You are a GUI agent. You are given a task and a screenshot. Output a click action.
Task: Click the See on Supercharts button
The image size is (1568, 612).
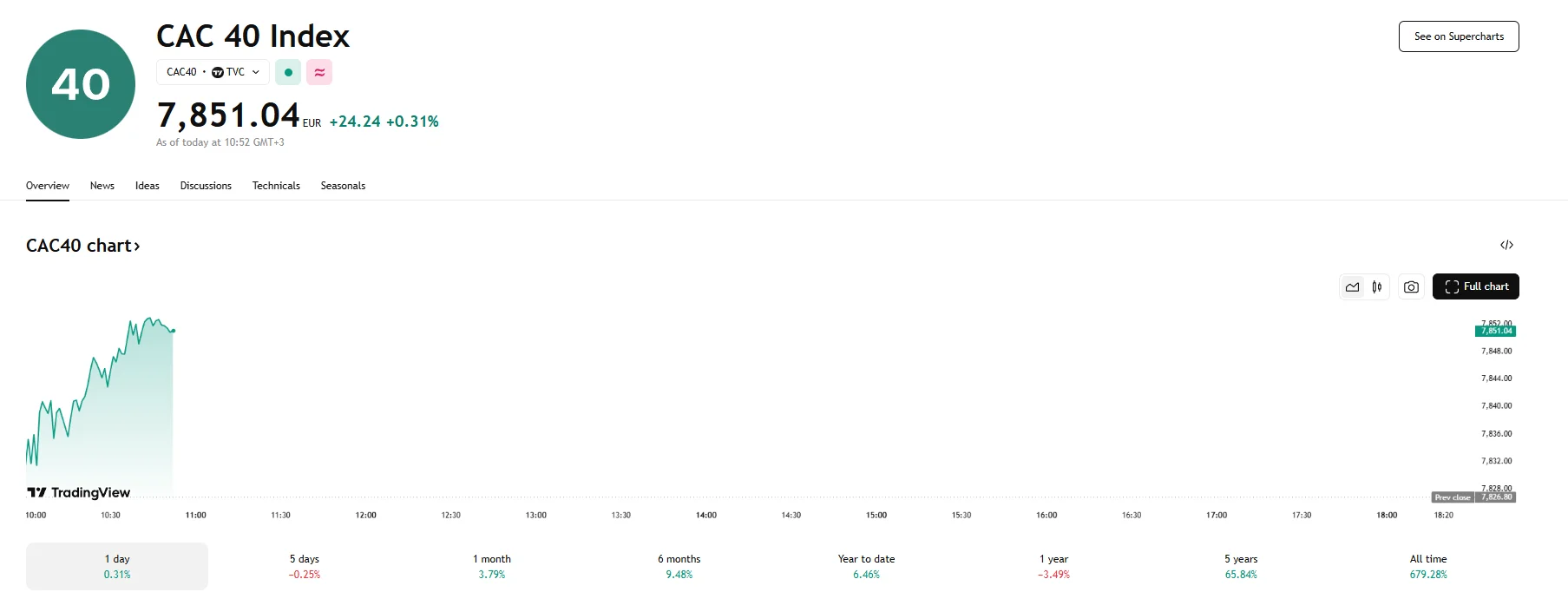[x=1459, y=36]
